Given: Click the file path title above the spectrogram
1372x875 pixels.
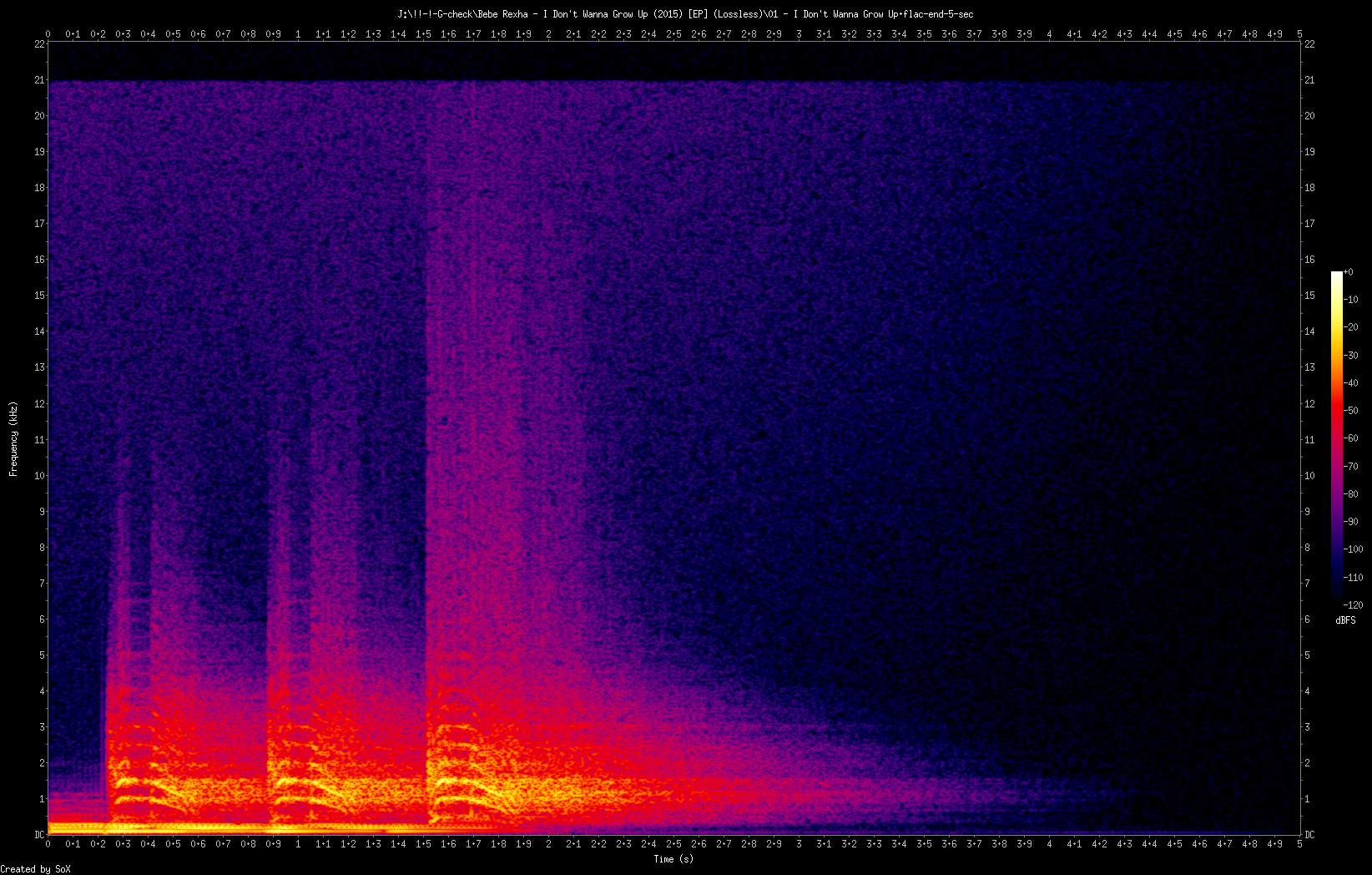Looking at the screenshot, I should tap(686, 14).
